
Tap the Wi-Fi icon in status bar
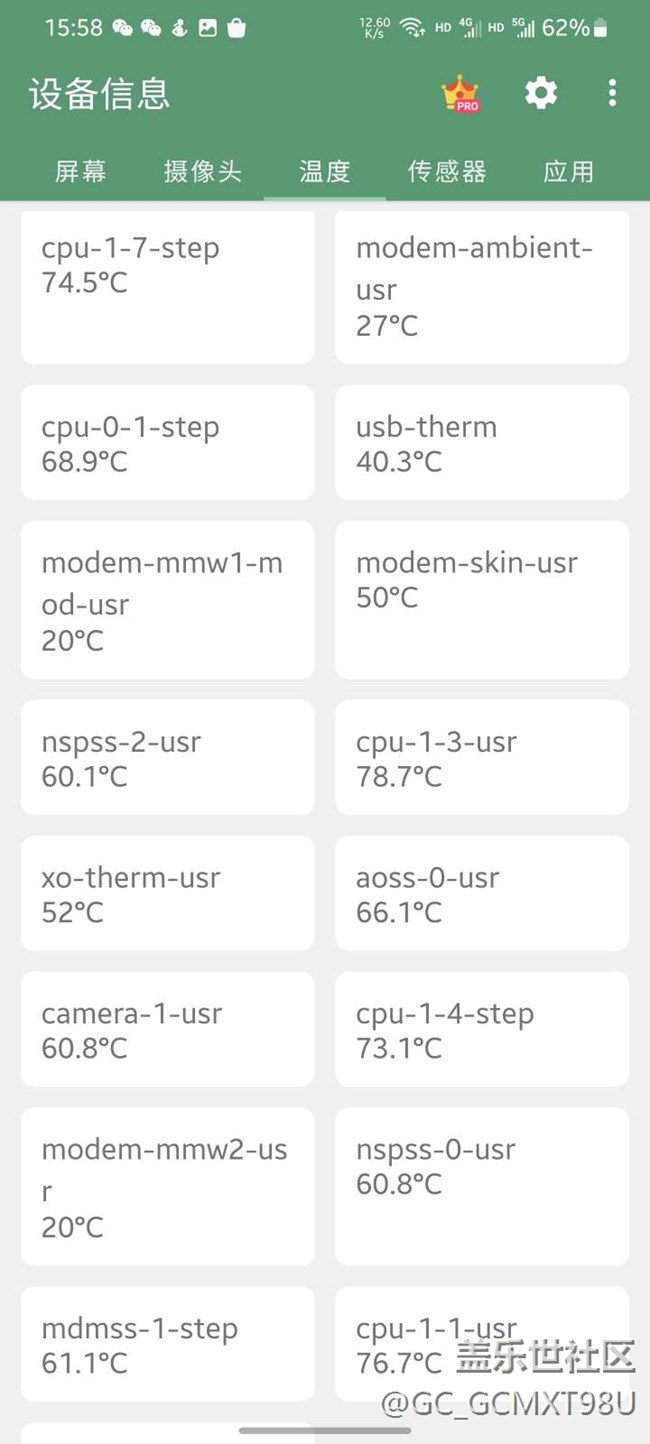[411, 28]
